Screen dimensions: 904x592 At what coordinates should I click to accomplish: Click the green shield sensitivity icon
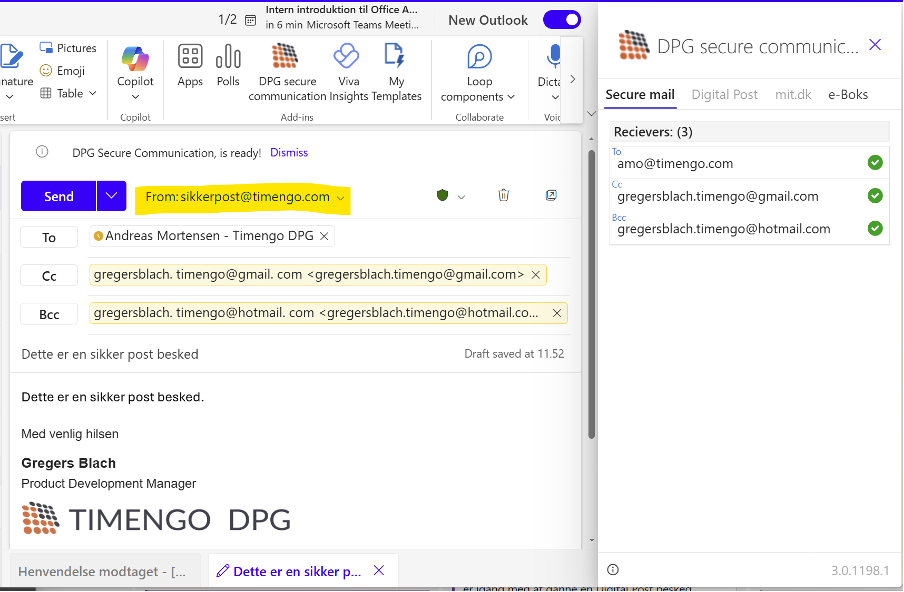pyautogui.click(x=442, y=195)
